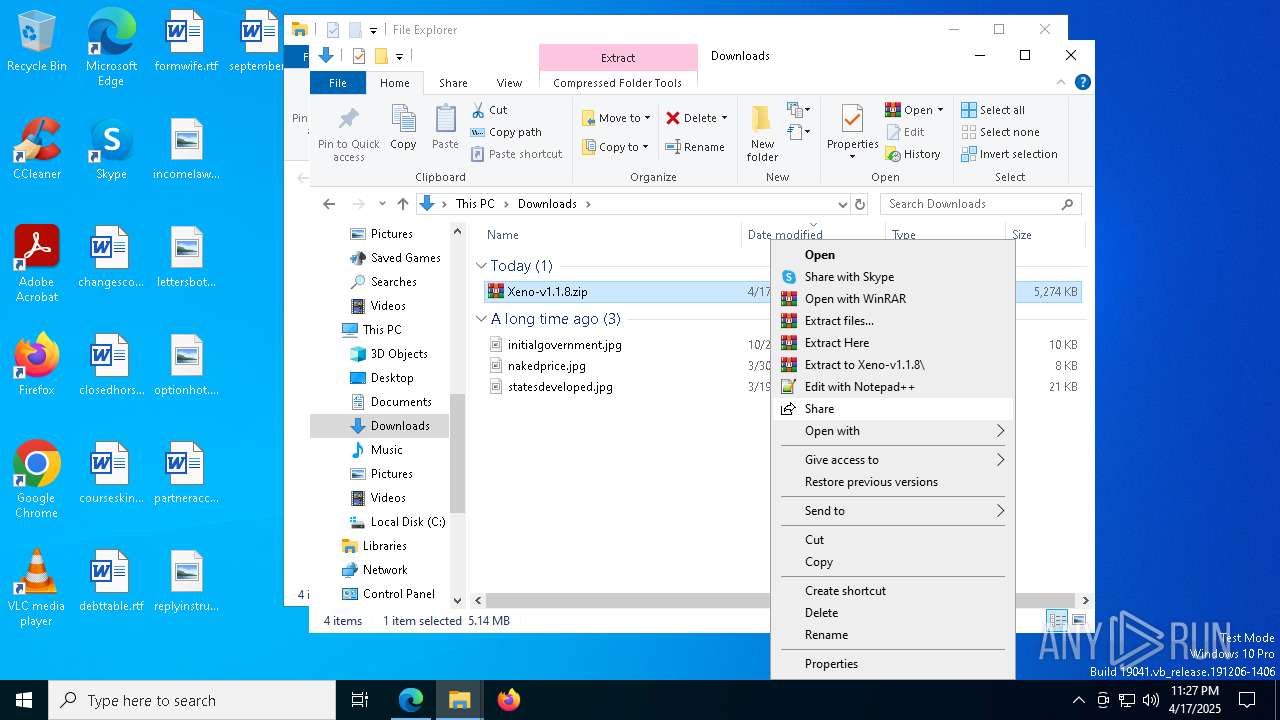
Task: Expand the Delete dropdown arrow
Action: click(724, 118)
